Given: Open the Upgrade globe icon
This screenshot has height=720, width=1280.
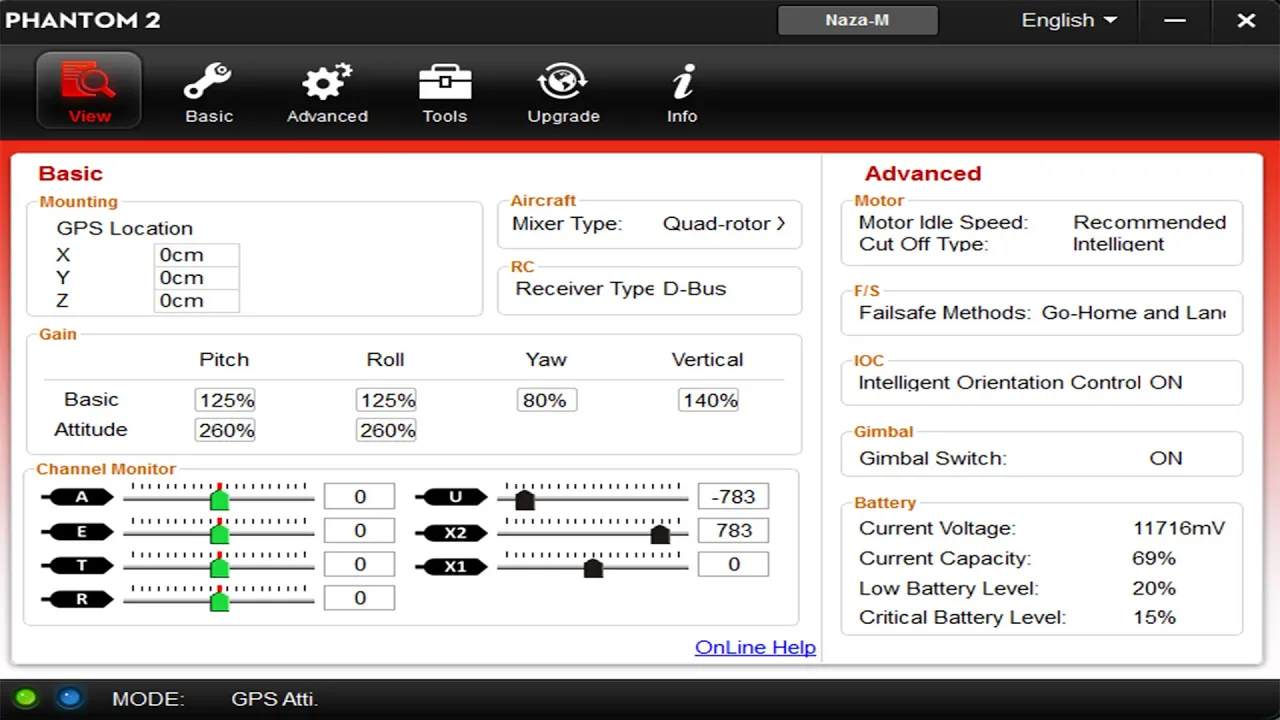Looking at the screenshot, I should 562,82.
